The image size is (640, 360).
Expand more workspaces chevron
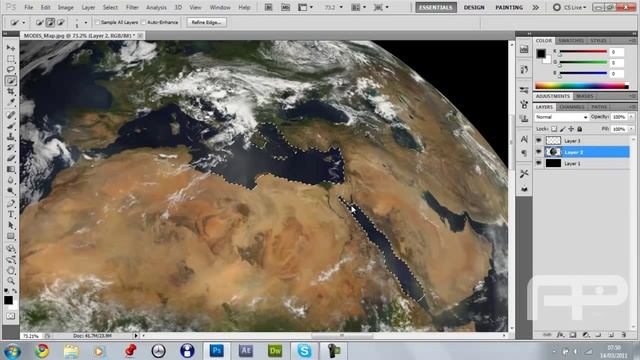coord(536,7)
